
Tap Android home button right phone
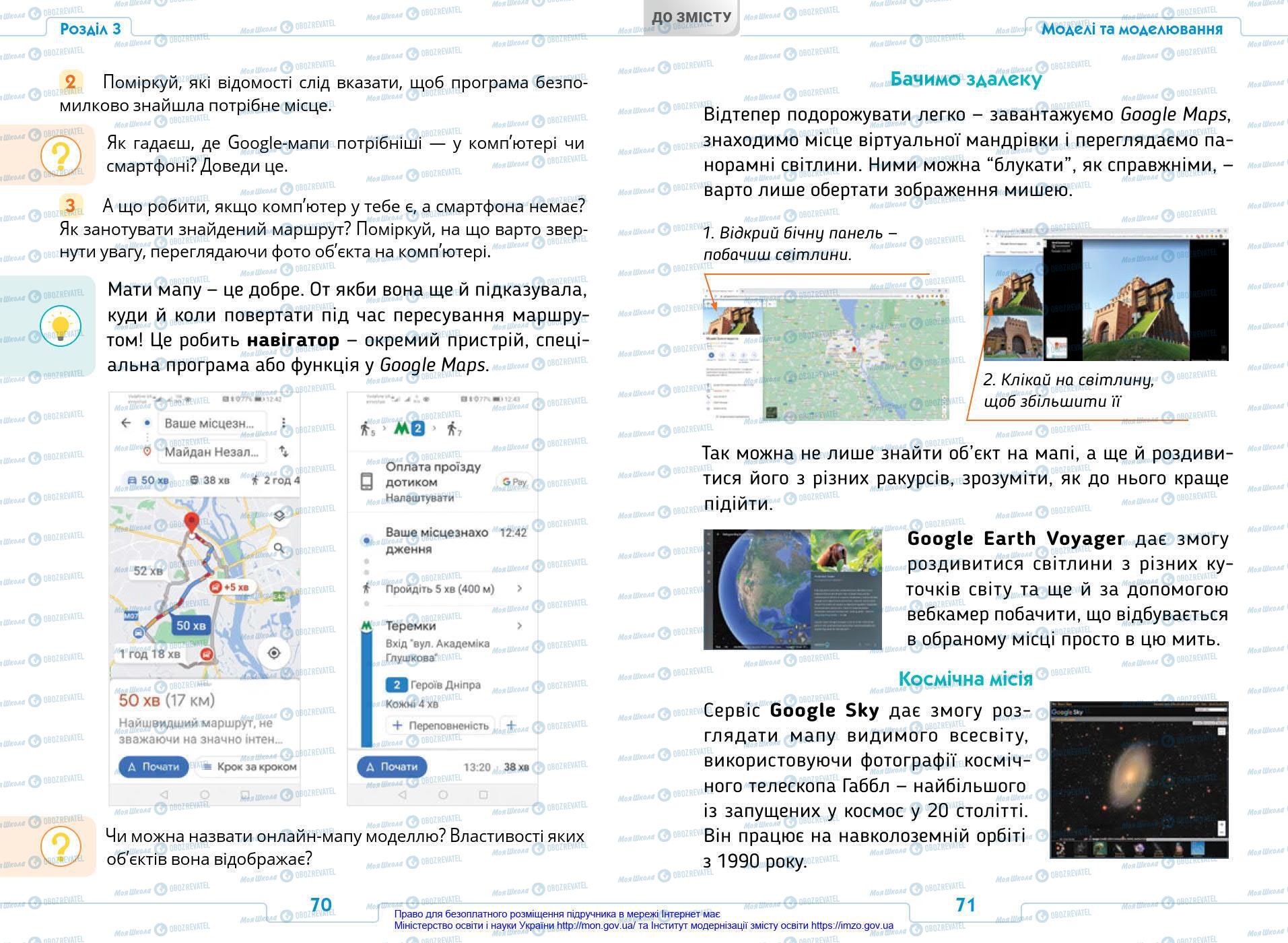(x=443, y=795)
